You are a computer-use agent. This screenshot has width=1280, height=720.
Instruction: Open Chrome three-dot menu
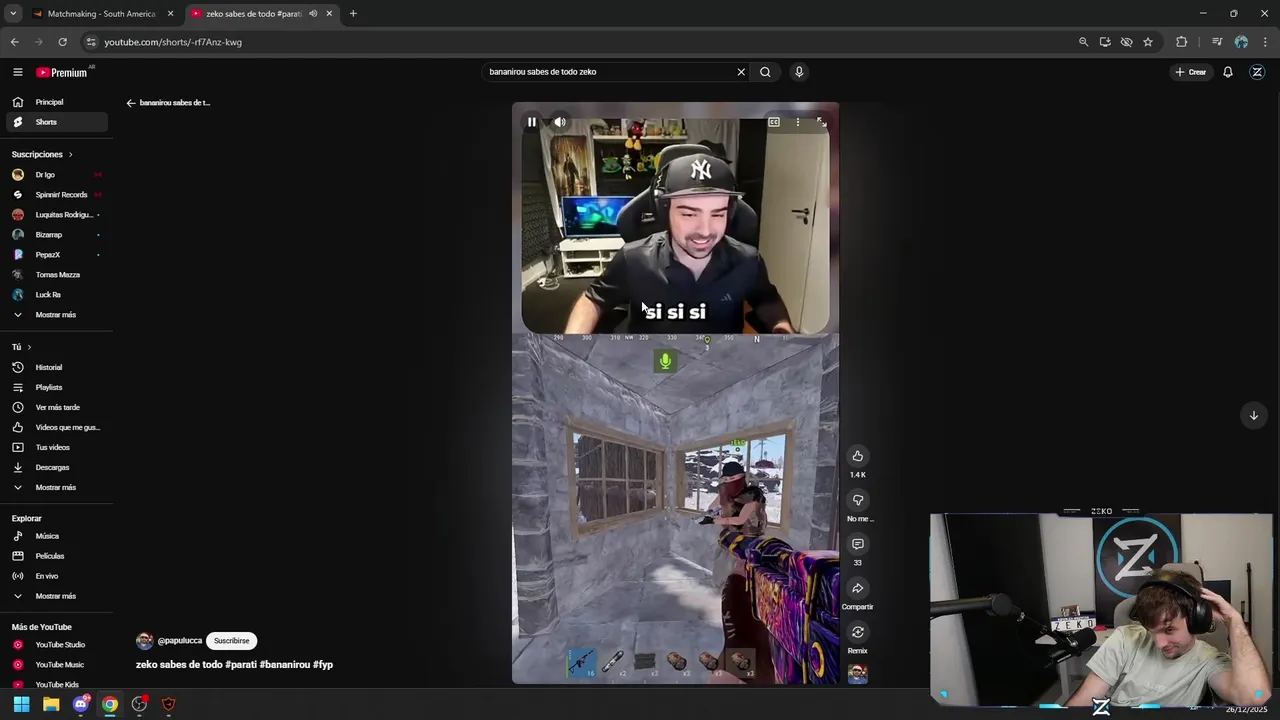1266,42
